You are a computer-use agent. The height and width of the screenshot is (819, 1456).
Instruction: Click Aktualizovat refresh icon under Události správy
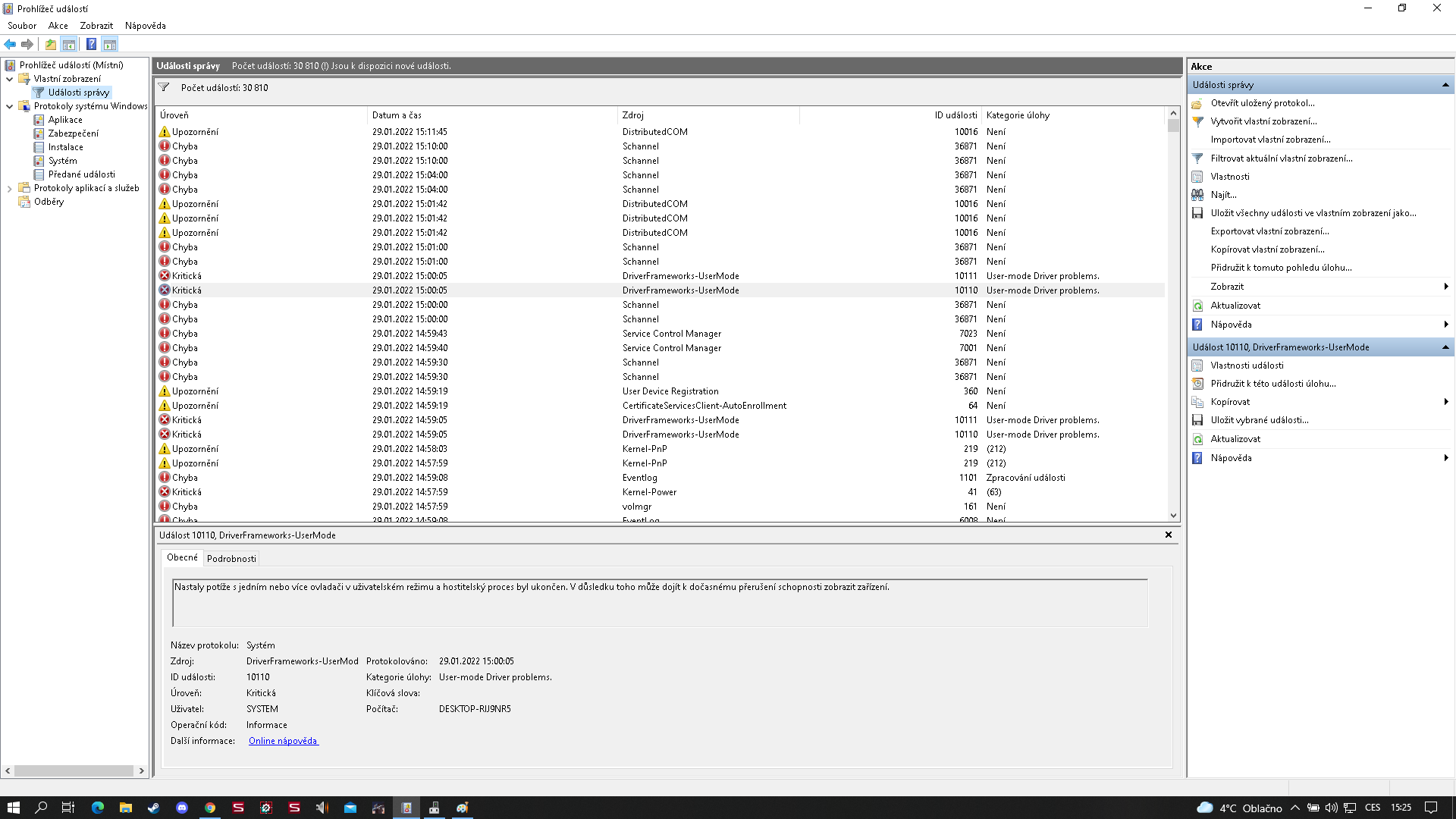(x=1197, y=306)
